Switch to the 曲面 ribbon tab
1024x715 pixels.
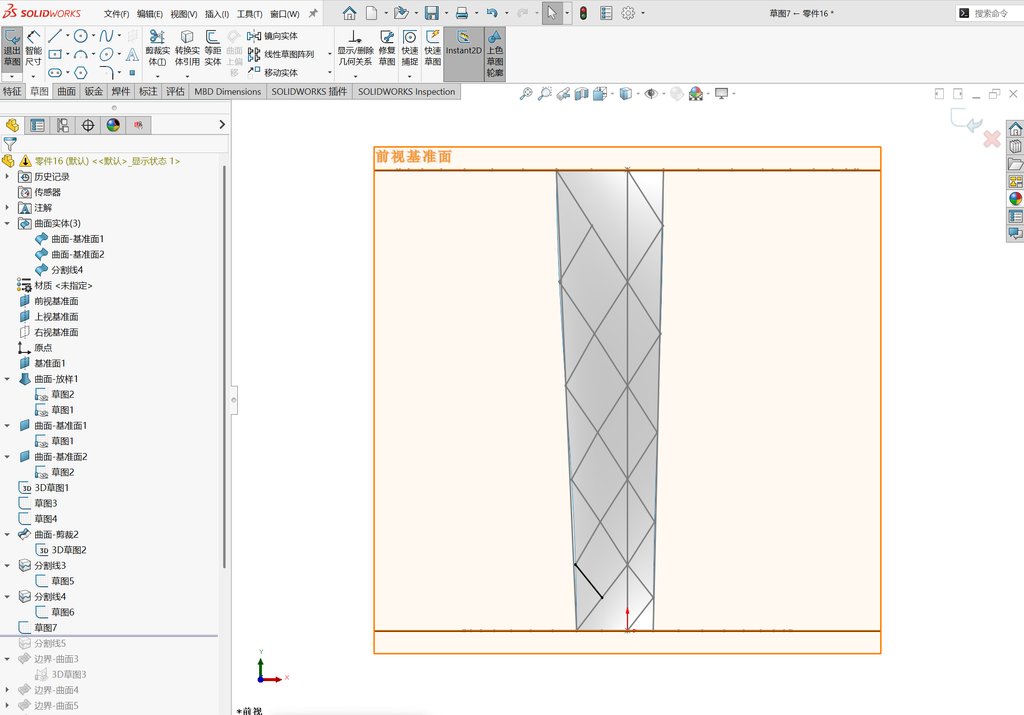click(x=67, y=91)
